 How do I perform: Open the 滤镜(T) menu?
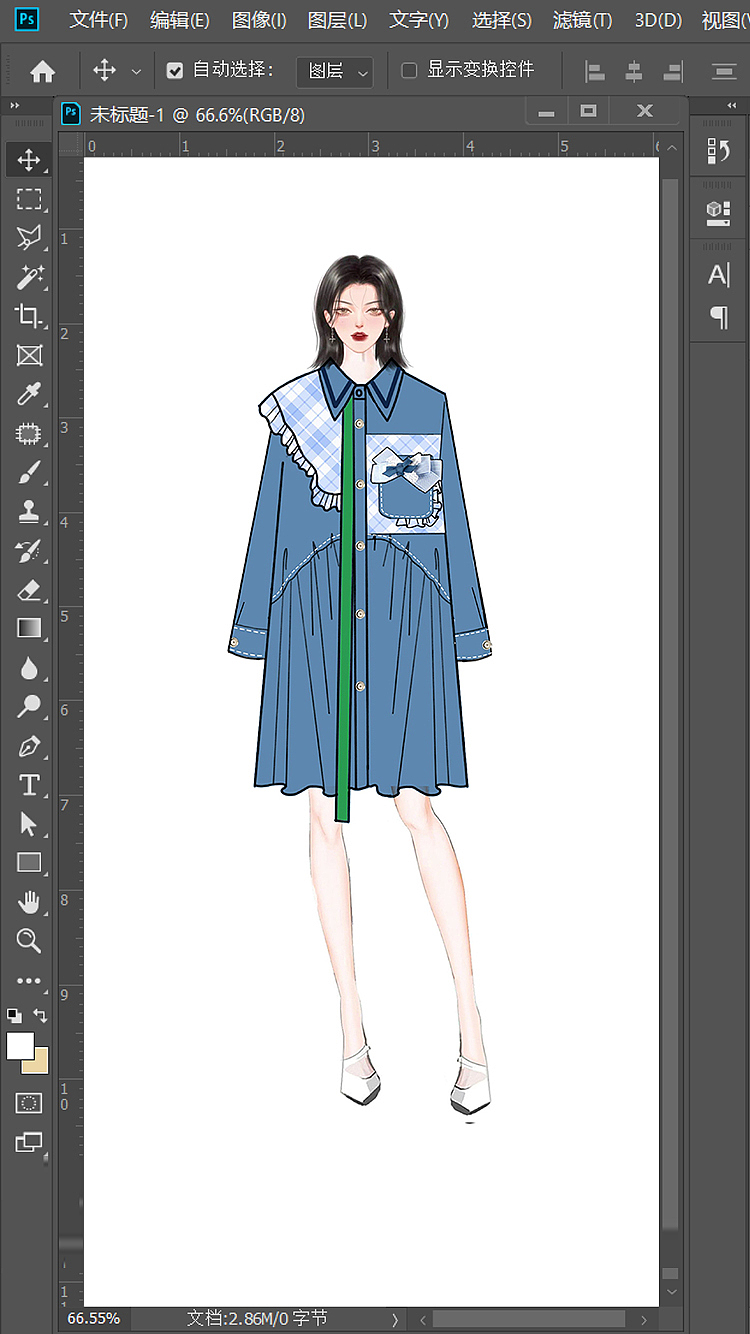(x=582, y=20)
